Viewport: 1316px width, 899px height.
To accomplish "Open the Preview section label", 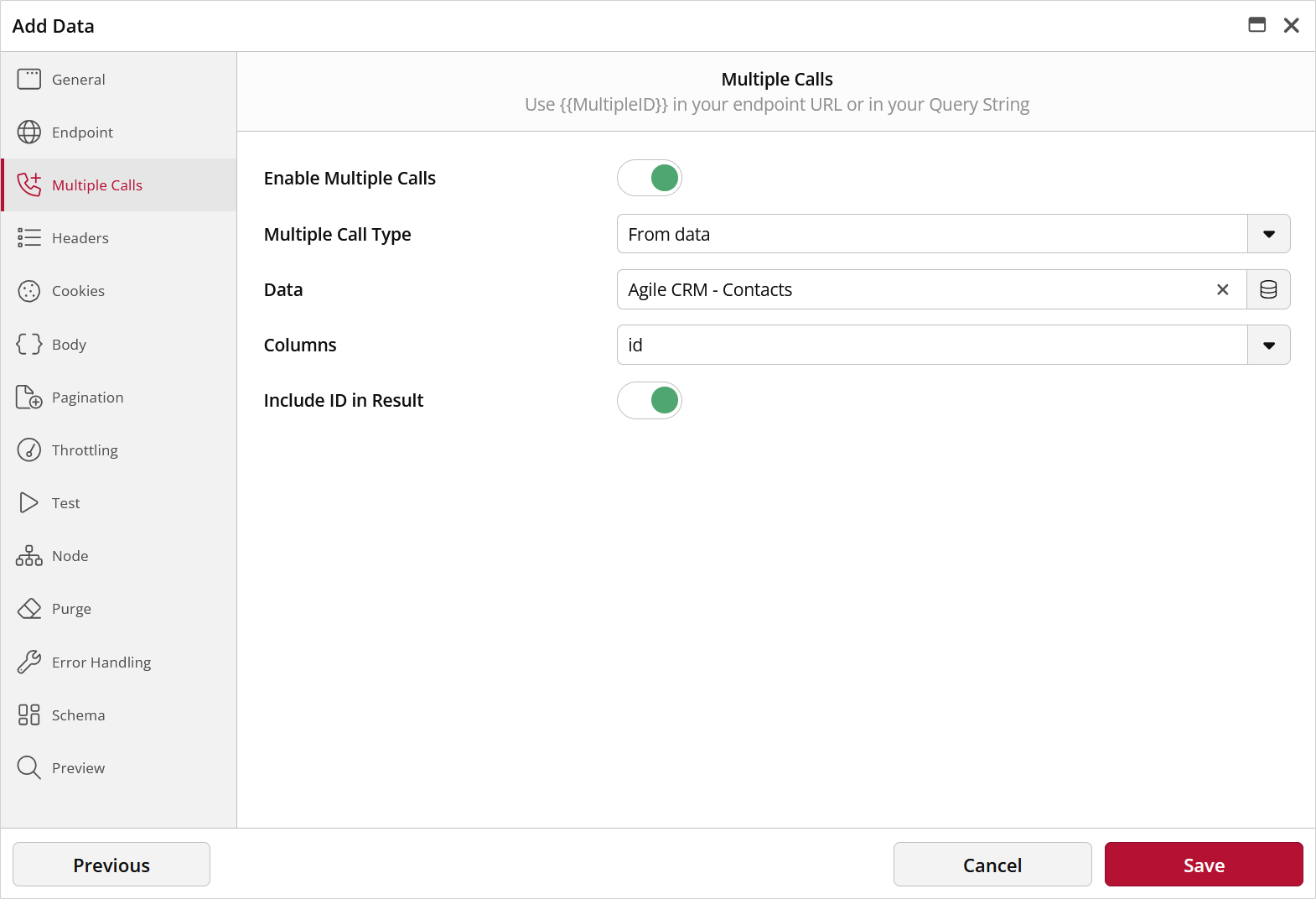I will point(79,768).
